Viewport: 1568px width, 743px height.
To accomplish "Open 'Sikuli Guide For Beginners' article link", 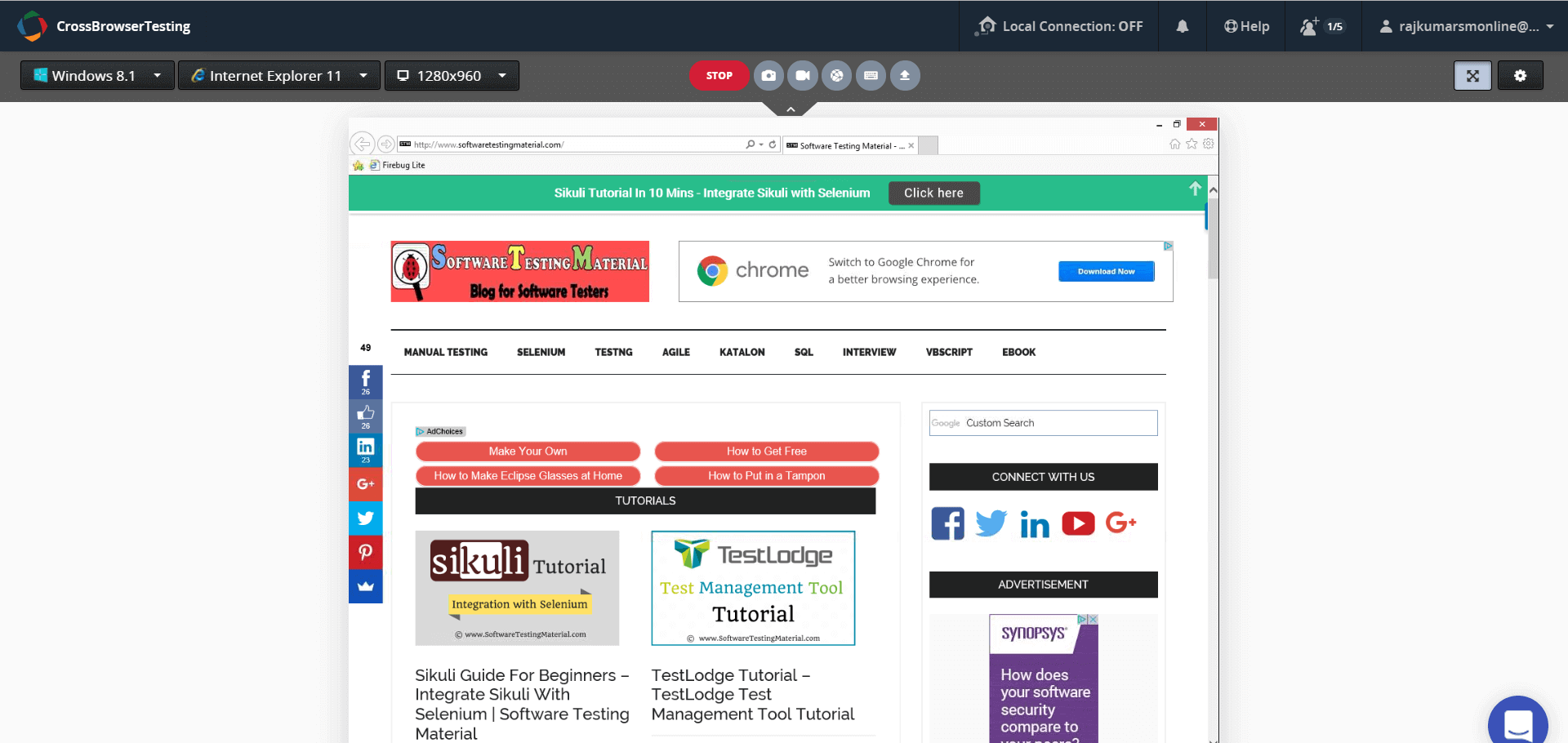I will (x=522, y=704).
